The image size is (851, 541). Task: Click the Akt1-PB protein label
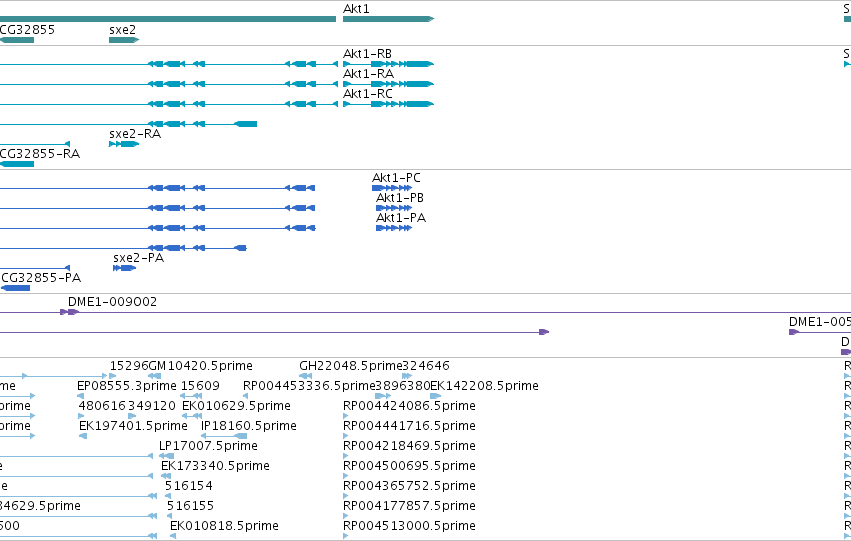click(400, 198)
